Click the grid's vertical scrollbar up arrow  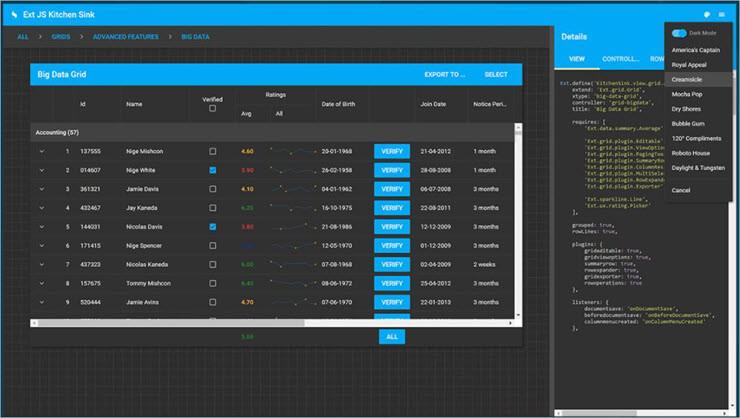tap(518, 127)
